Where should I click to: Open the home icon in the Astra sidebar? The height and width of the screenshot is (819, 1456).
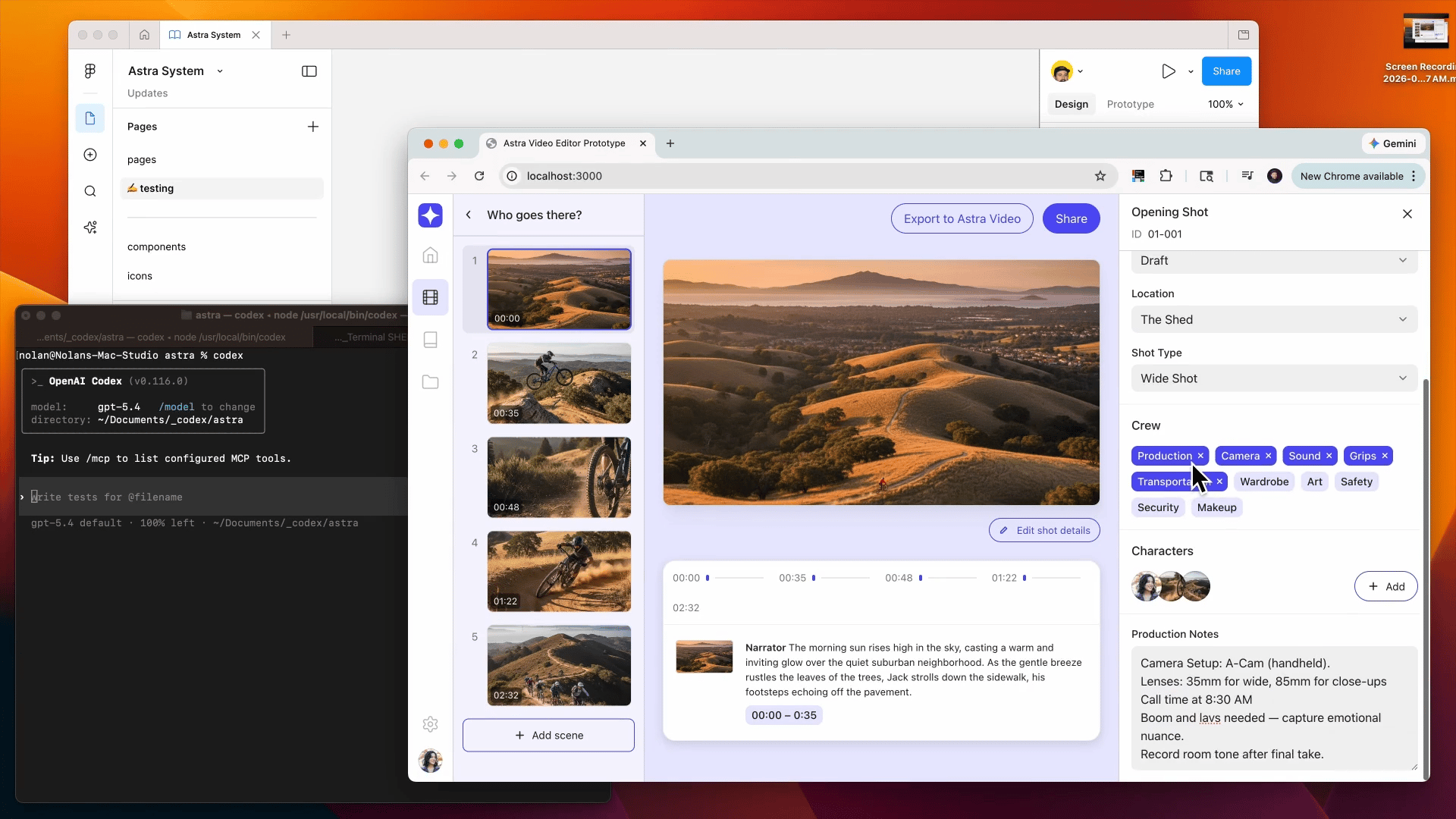coord(430,256)
